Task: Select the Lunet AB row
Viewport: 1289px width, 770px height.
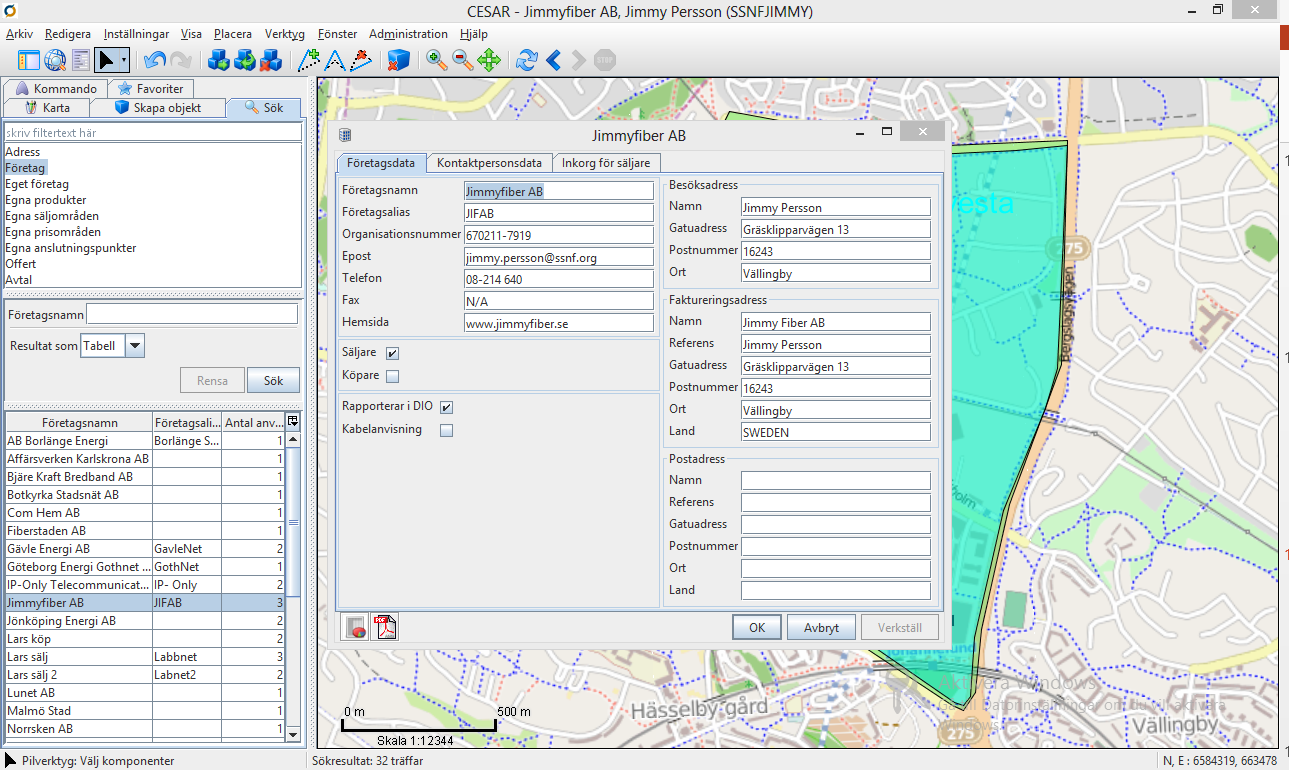Action: (x=145, y=693)
